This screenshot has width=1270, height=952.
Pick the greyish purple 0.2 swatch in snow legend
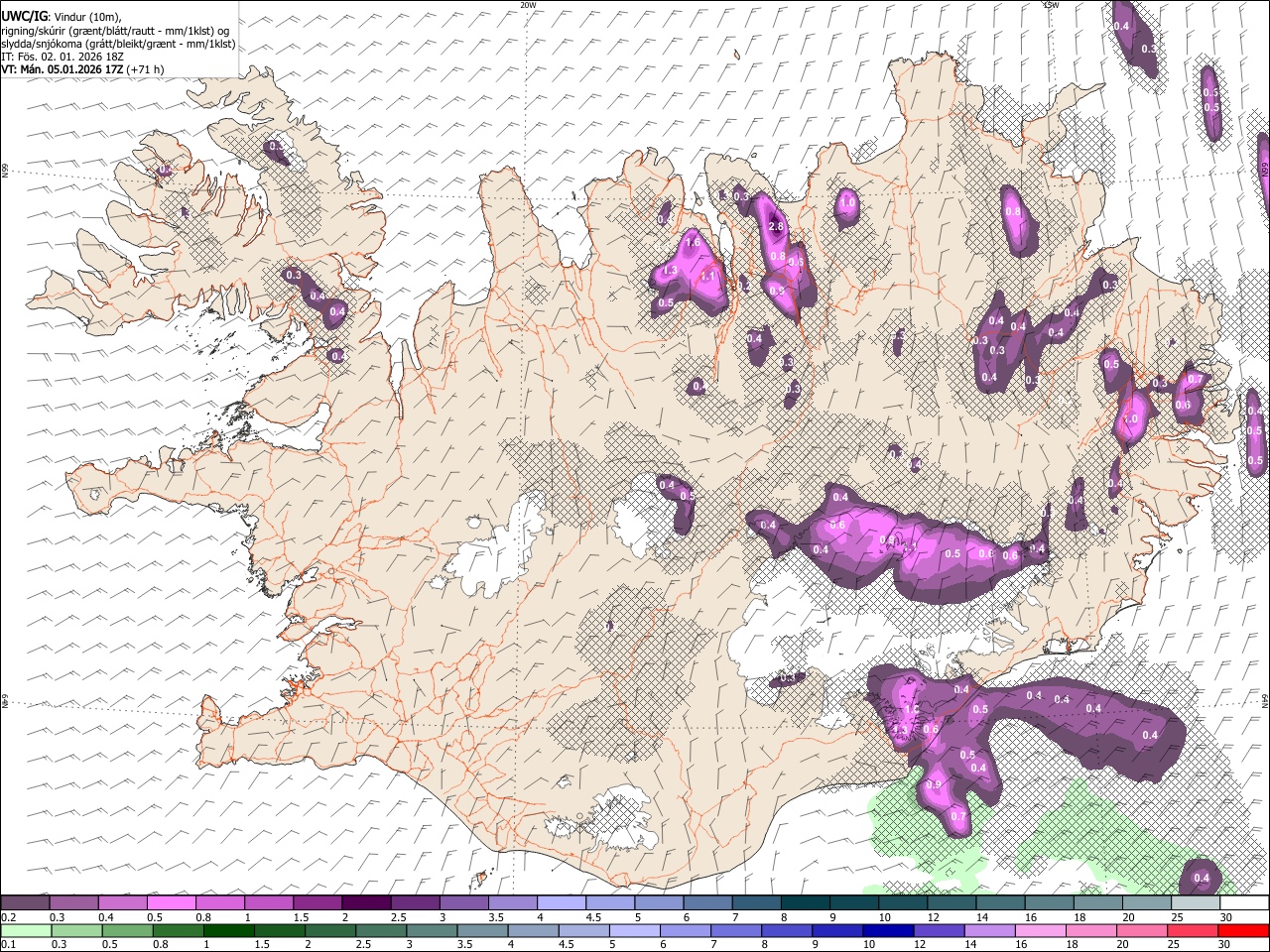point(26,903)
